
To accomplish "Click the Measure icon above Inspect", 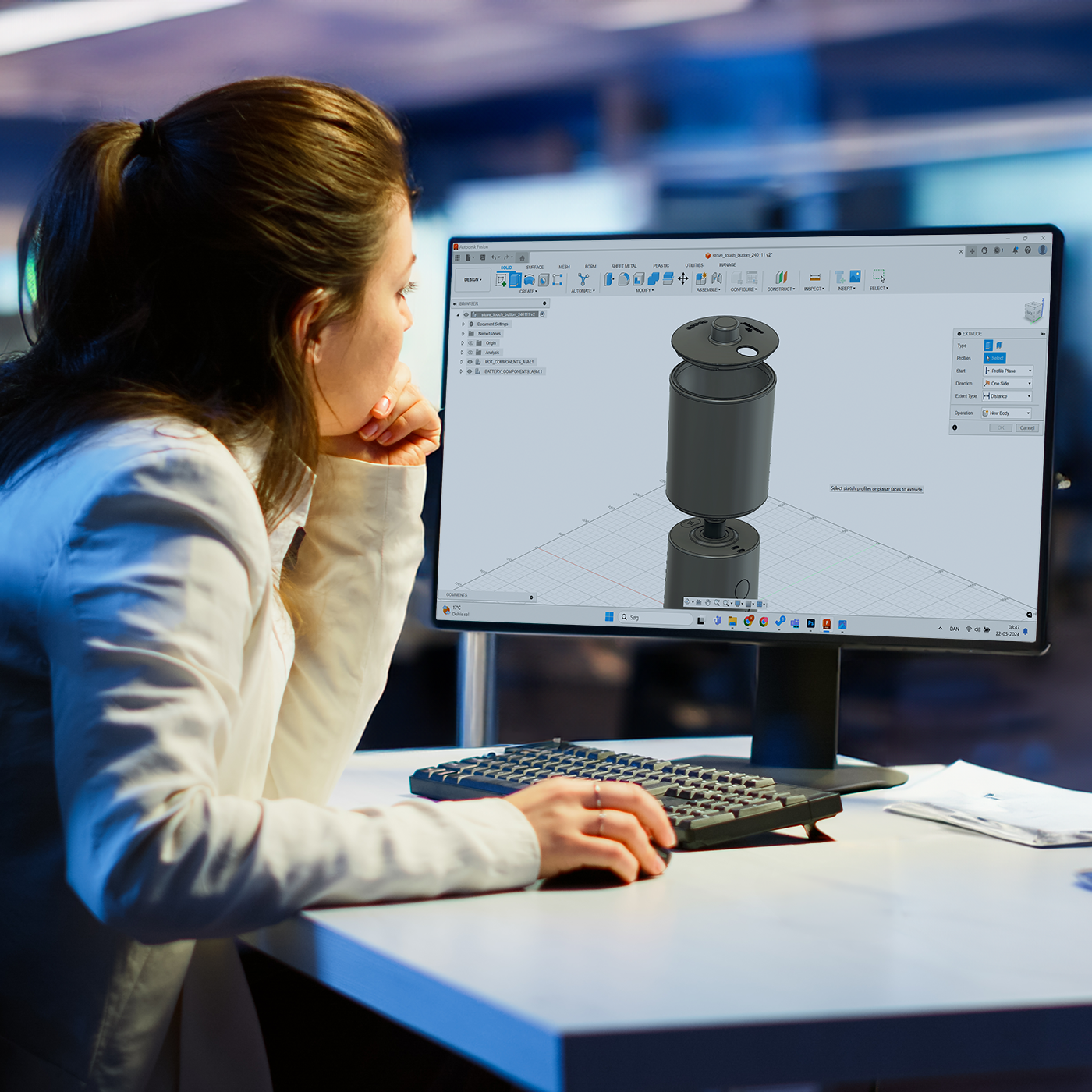I will [814, 278].
